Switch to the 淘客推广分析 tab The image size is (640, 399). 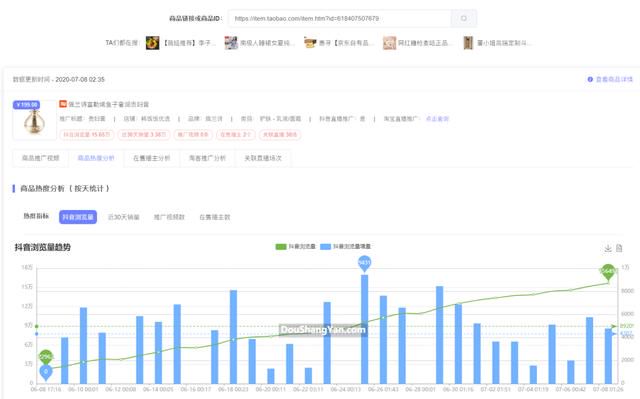click(x=207, y=158)
